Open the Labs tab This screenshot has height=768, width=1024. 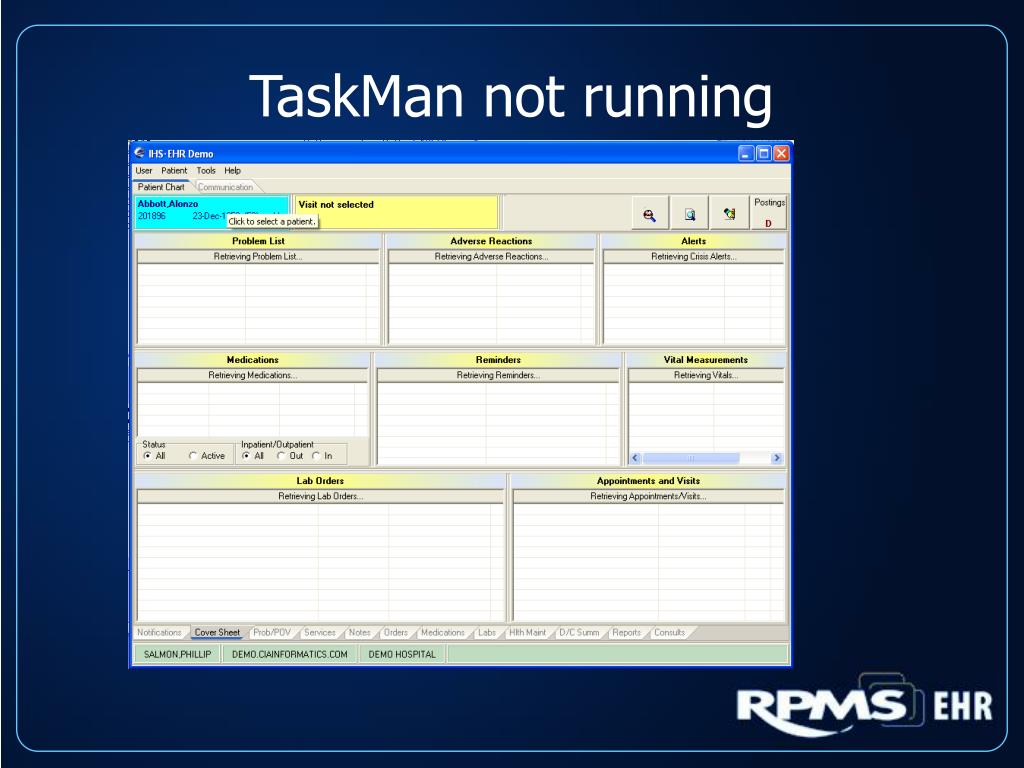click(487, 632)
